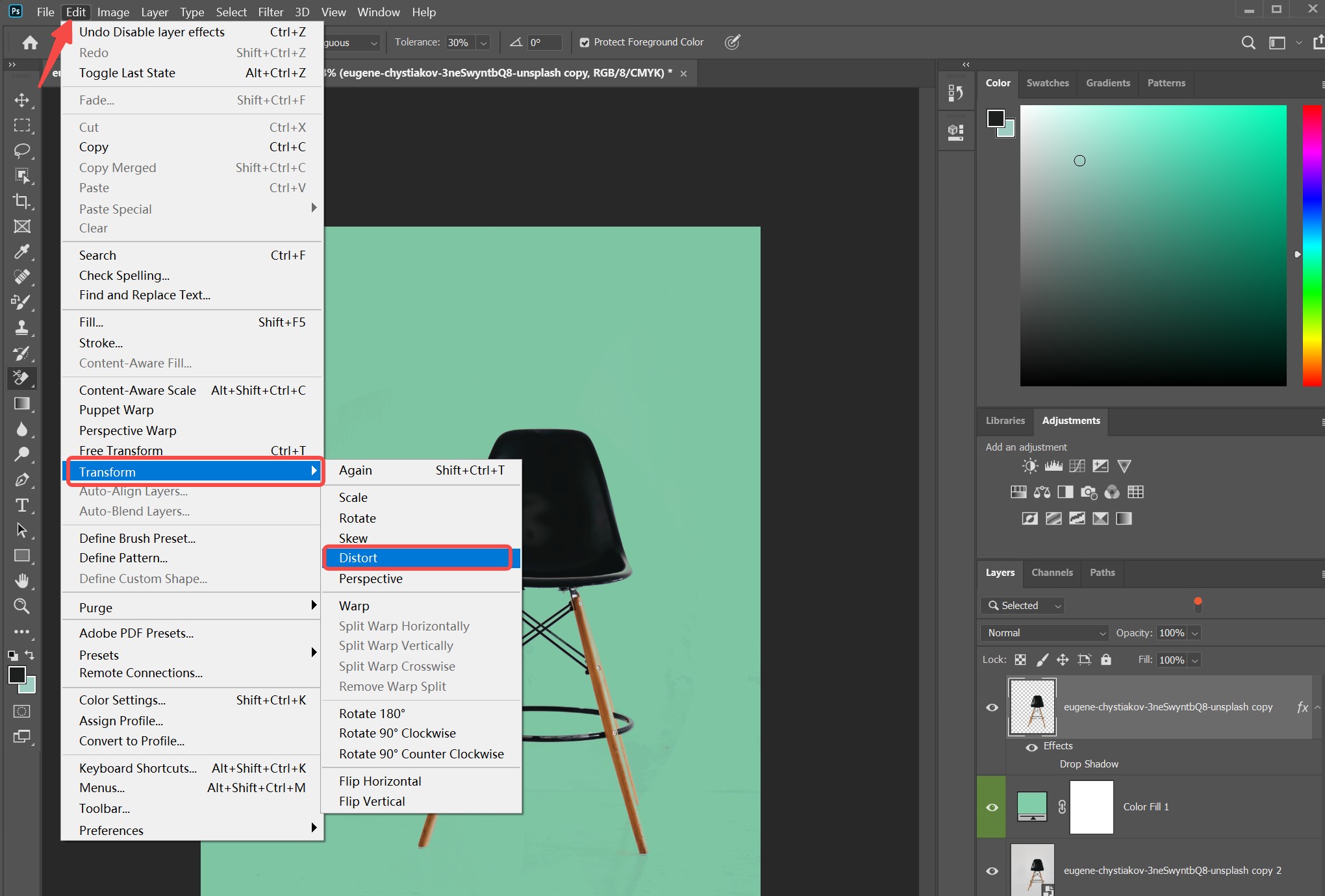Toggle layer filtering red switch
The image size is (1325, 896).
(x=1198, y=604)
